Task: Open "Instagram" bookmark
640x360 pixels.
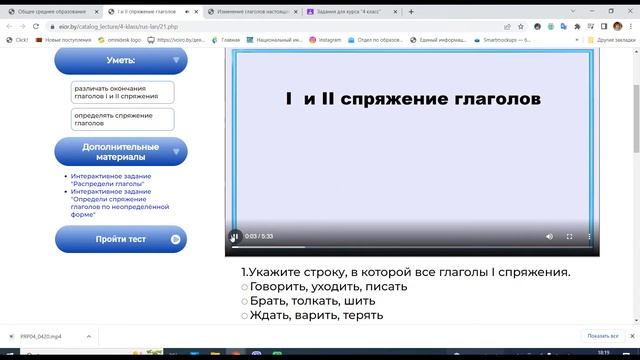Action: 325,40
